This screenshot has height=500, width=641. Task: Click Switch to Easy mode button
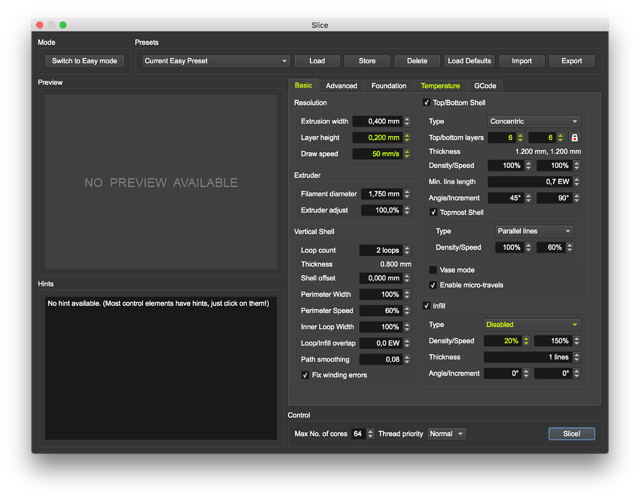pos(85,61)
